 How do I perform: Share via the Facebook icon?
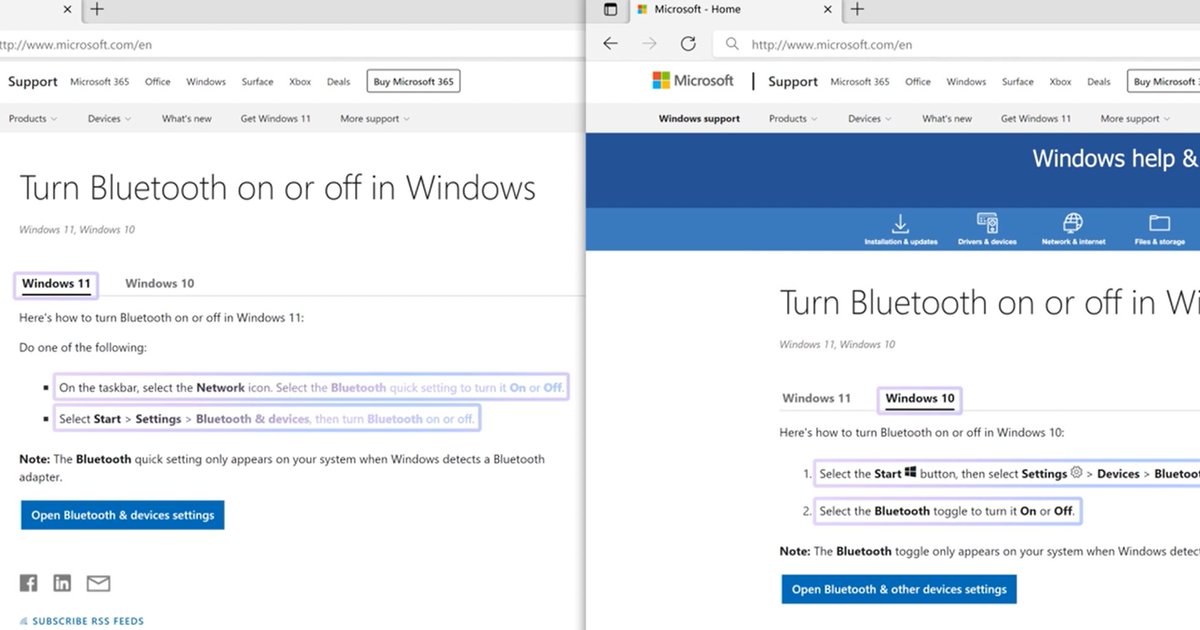point(28,583)
